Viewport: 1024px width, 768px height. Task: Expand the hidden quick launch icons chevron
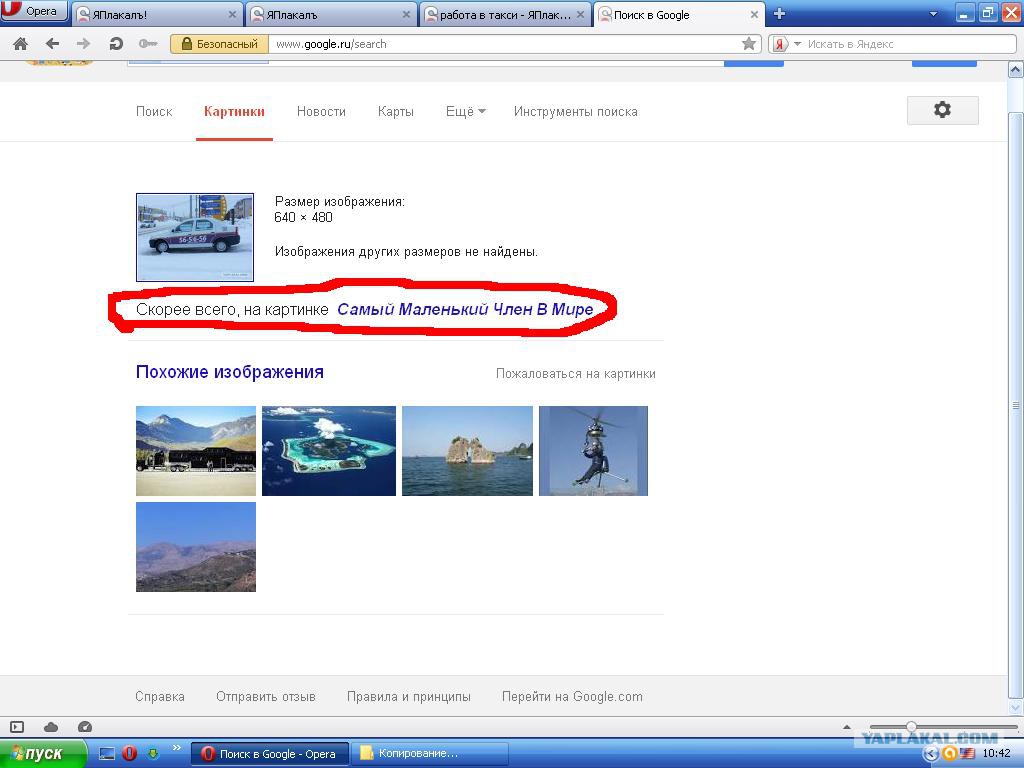pos(178,748)
